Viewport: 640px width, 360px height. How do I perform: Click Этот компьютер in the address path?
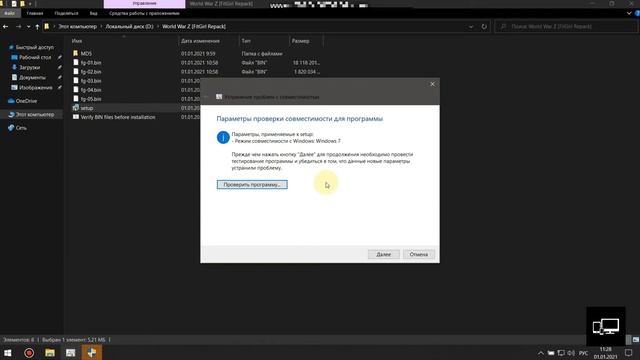pos(78,27)
